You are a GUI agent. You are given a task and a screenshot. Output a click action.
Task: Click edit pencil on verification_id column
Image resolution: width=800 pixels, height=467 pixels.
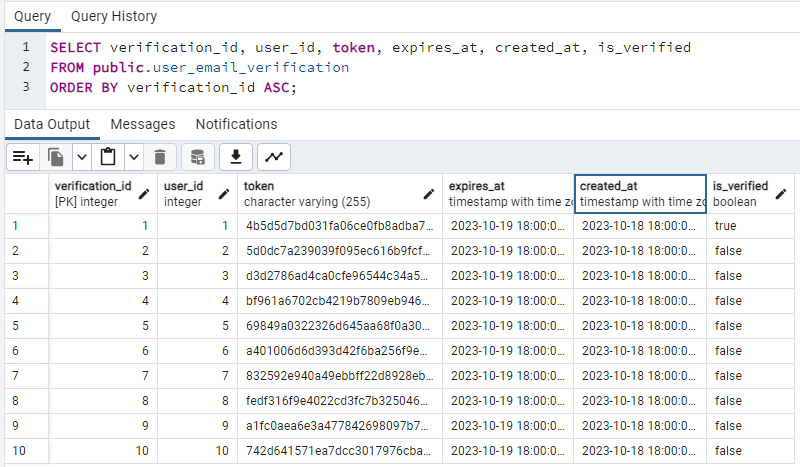coord(144,194)
